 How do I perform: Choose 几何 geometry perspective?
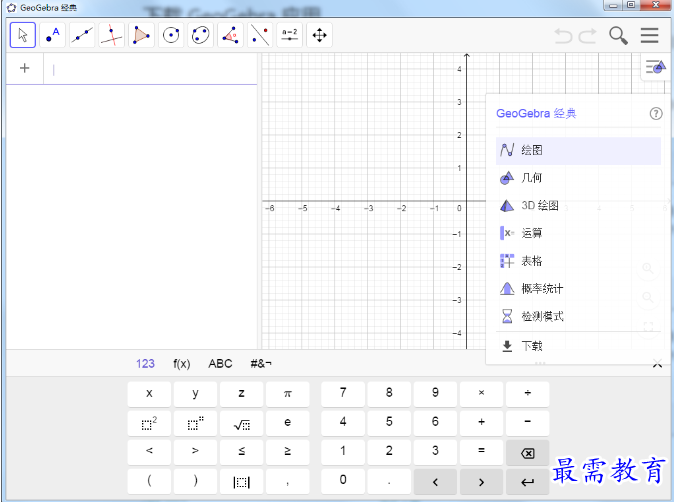(x=578, y=178)
